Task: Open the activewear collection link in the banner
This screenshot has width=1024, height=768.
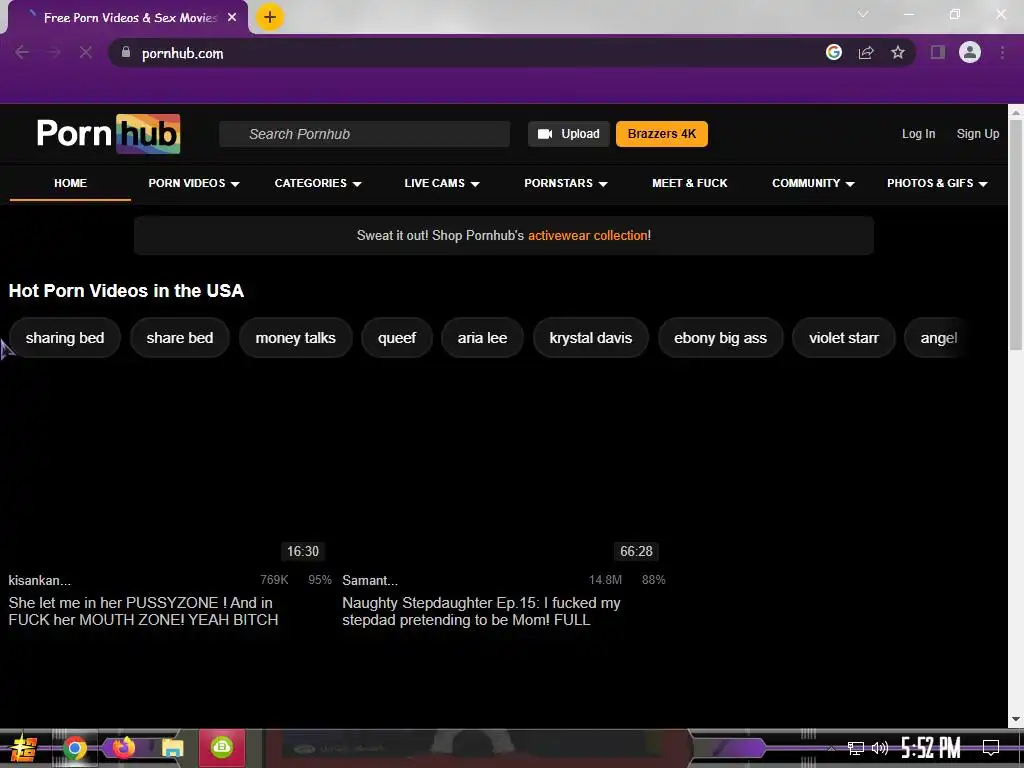Action: (589, 235)
